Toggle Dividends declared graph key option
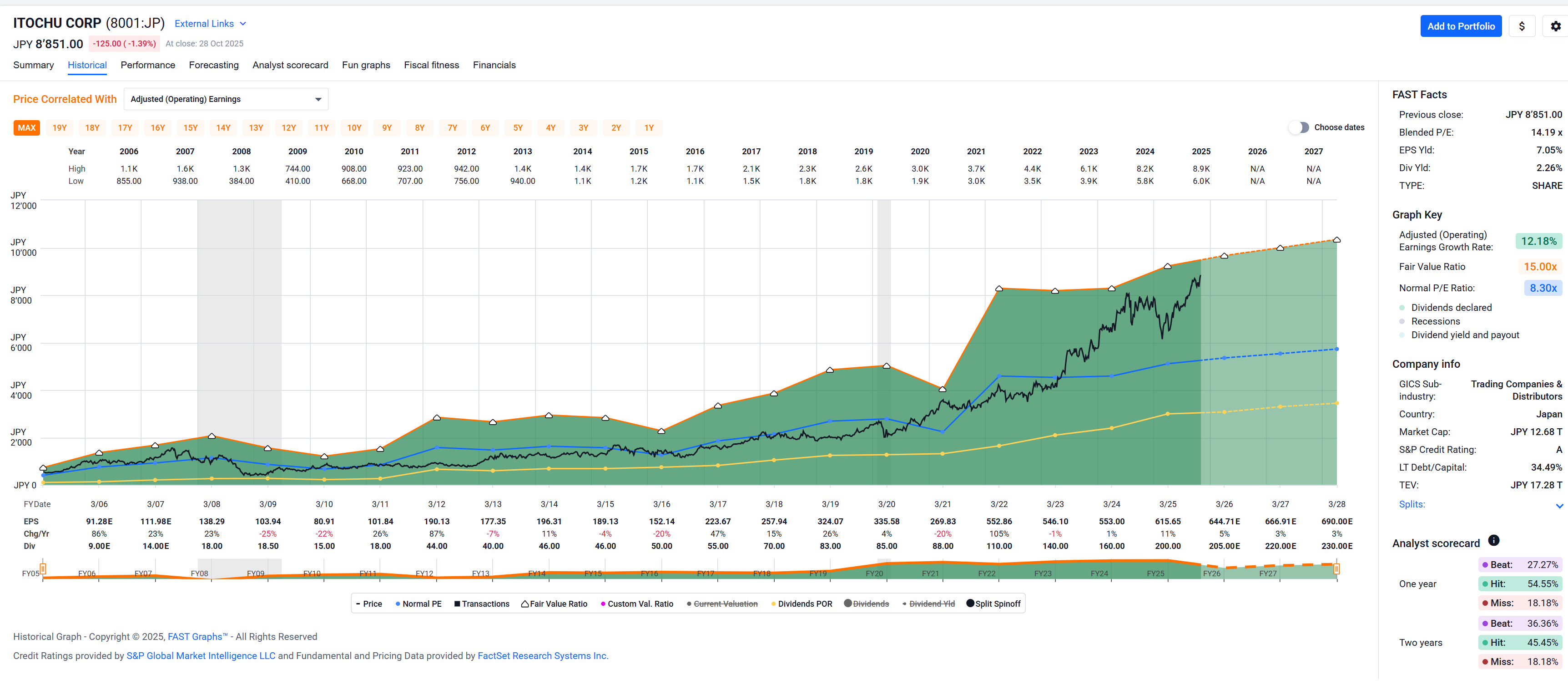The height and width of the screenshot is (695, 1568). click(x=1402, y=308)
